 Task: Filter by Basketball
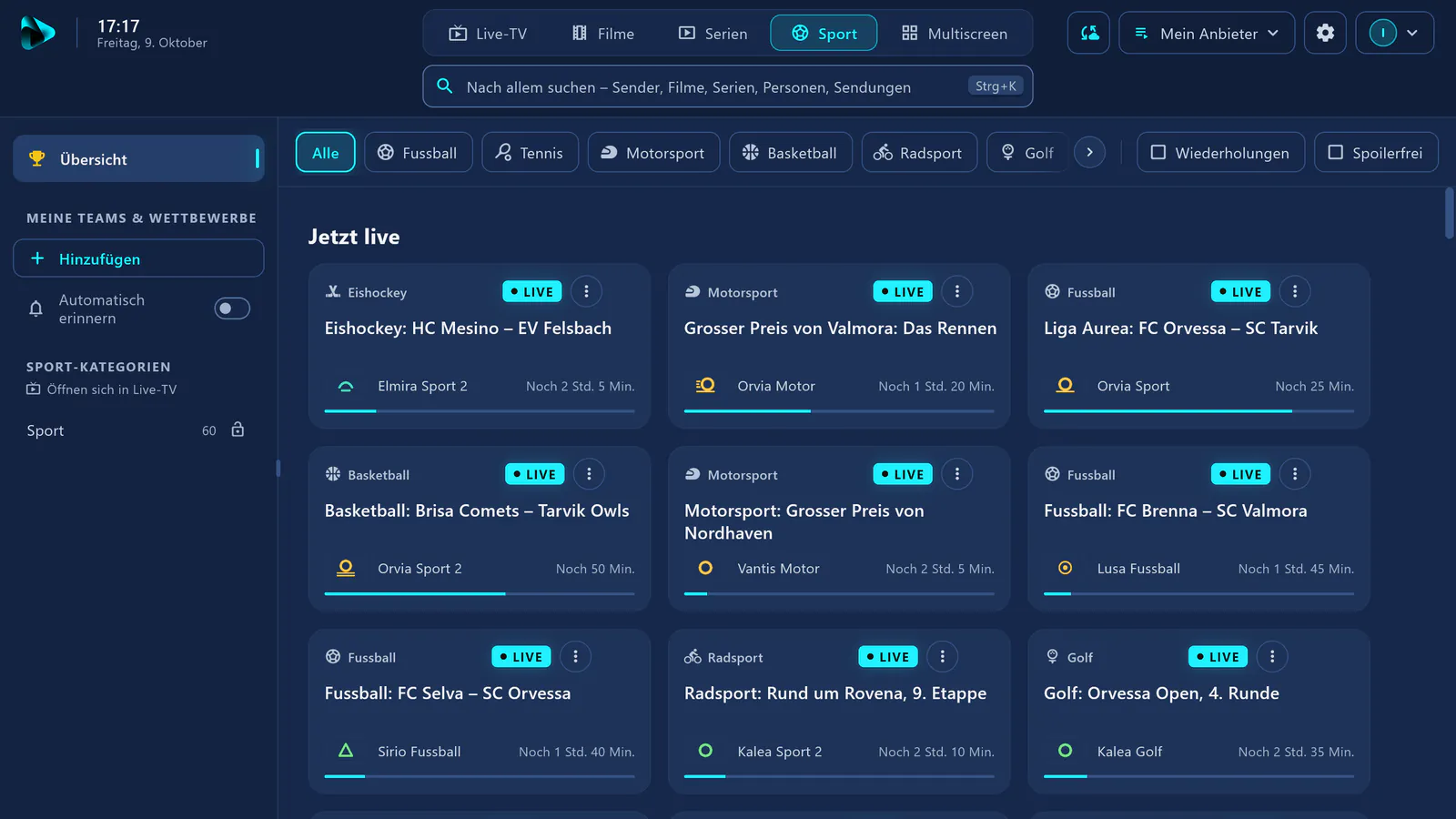click(791, 153)
